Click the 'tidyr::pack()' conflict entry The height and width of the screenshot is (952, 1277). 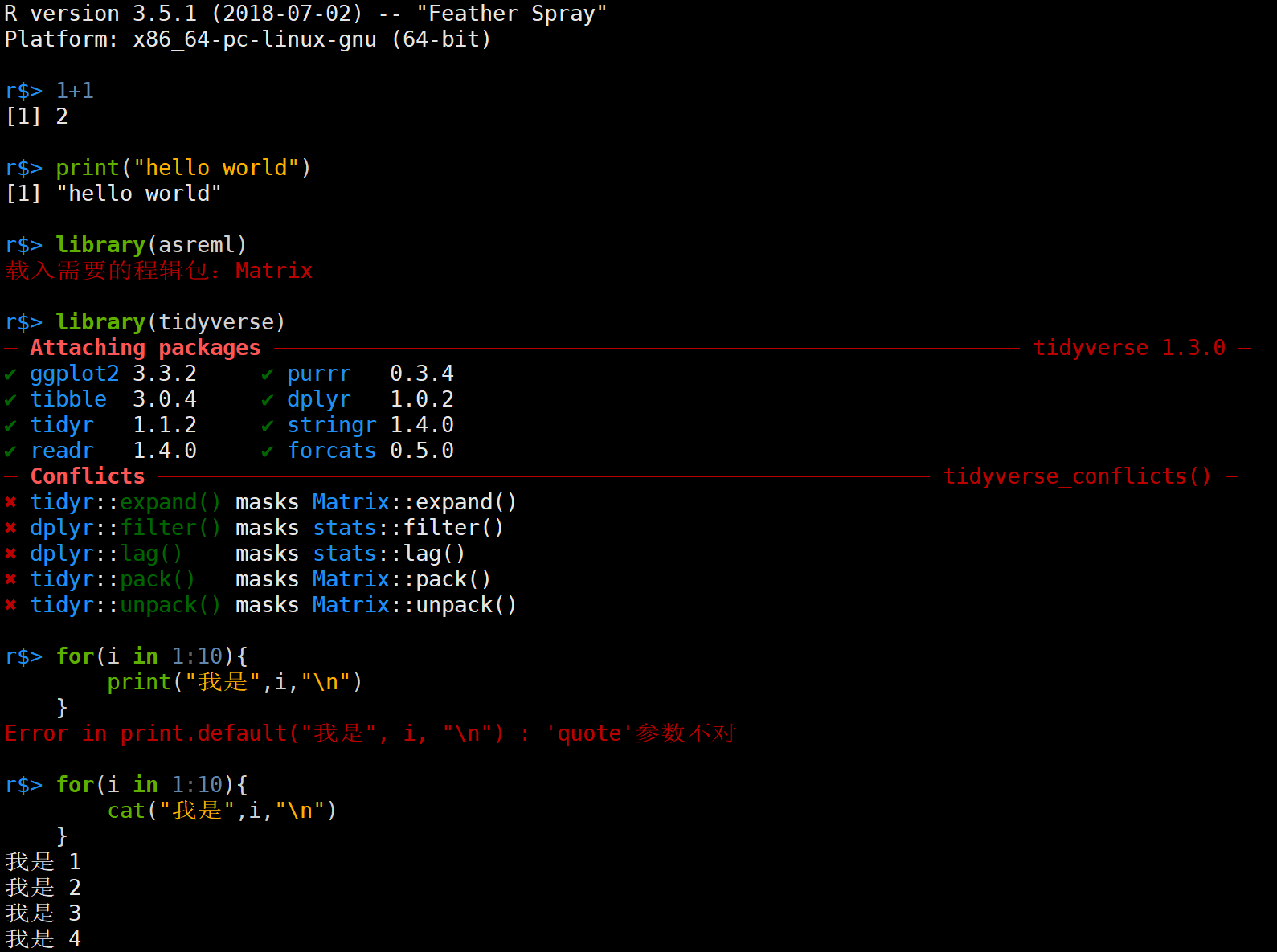coord(113,579)
